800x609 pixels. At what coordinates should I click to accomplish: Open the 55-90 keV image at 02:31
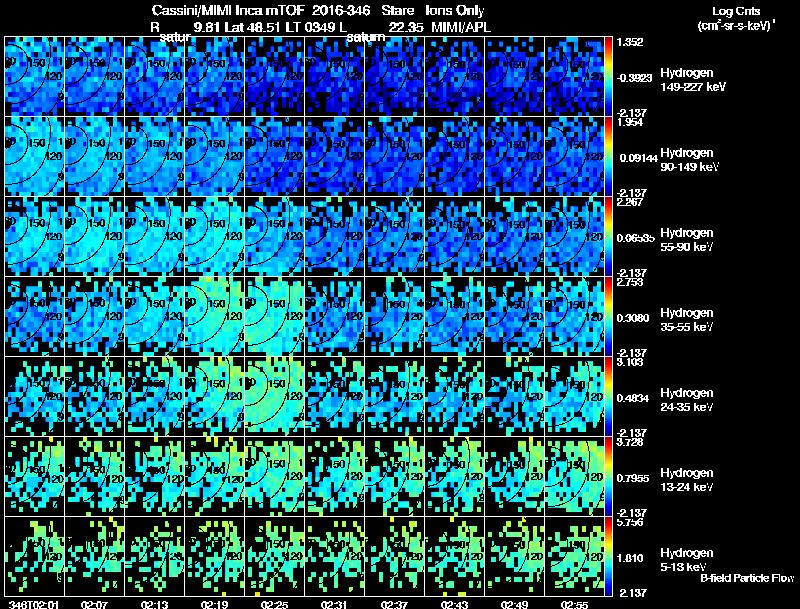coord(334,237)
